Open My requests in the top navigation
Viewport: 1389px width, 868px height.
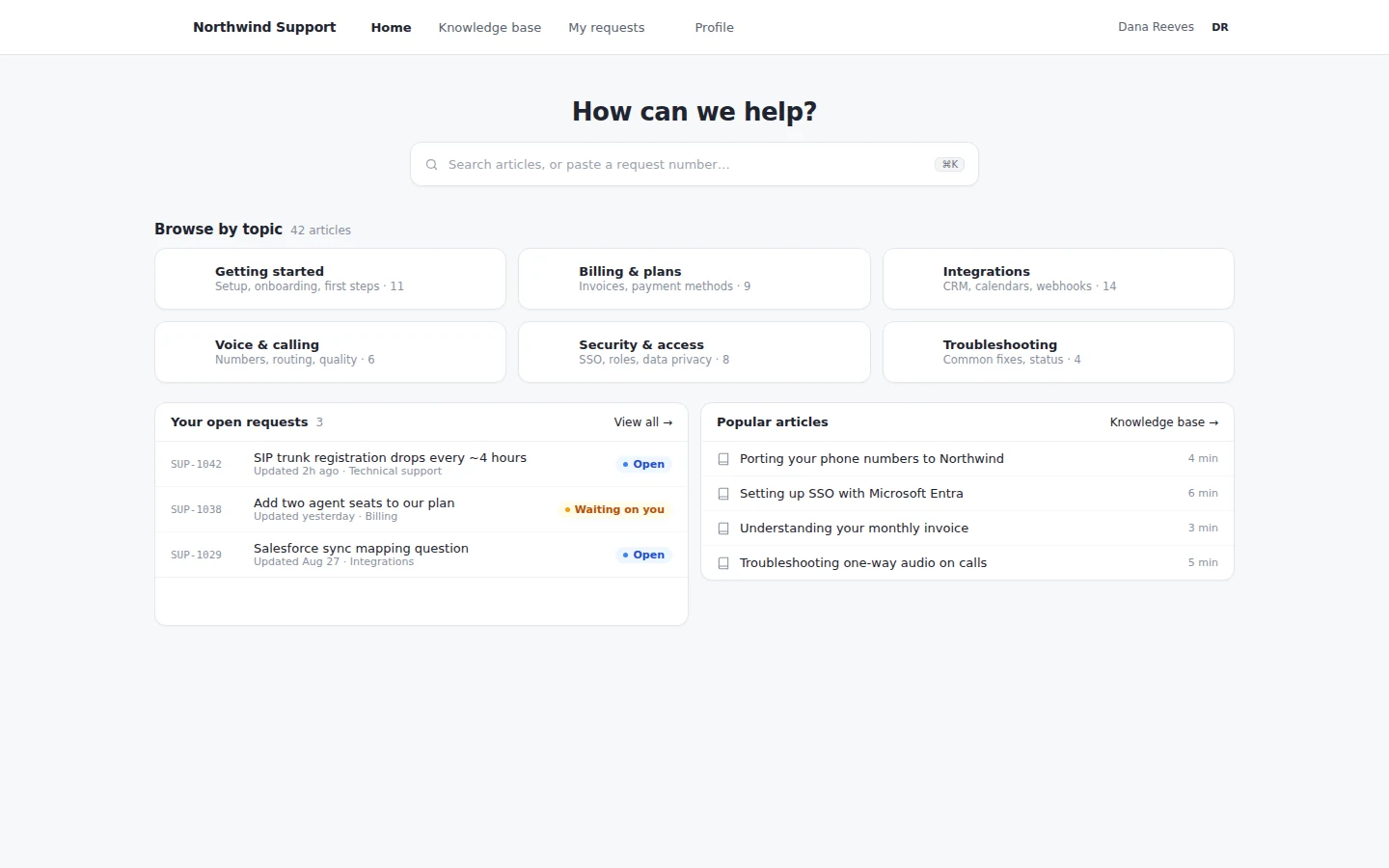pos(607,27)
